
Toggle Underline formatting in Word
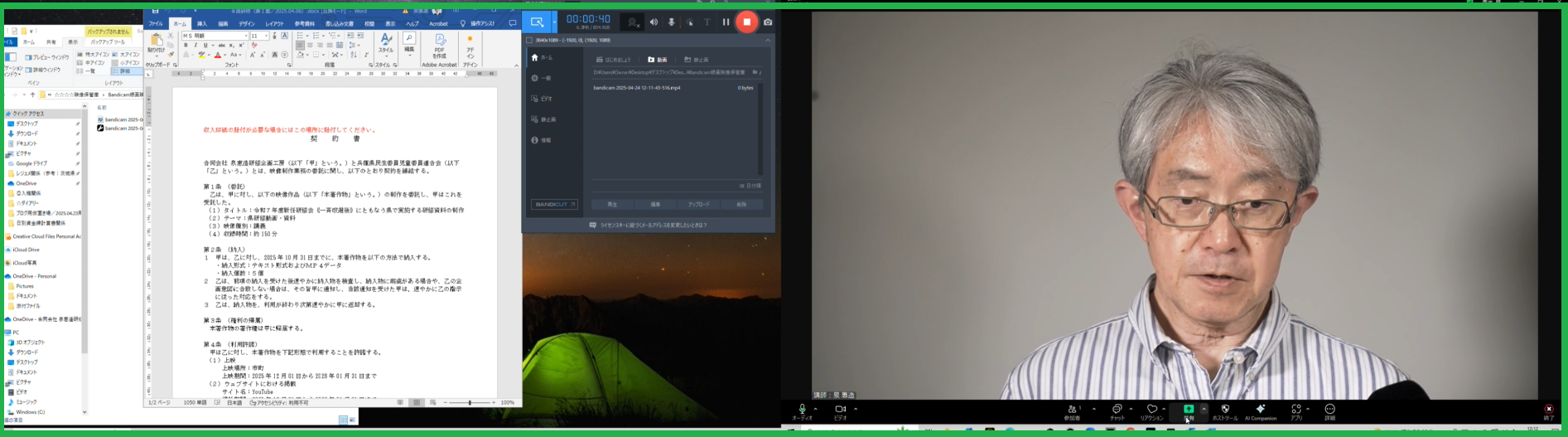(205, 45)
